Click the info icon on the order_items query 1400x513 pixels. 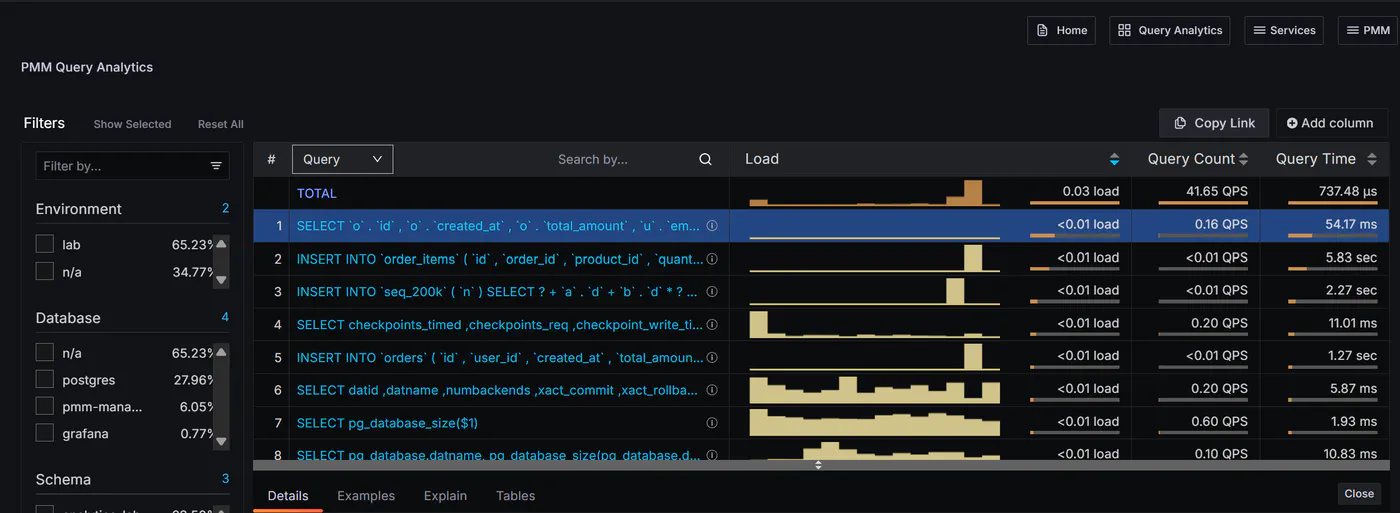712,259
